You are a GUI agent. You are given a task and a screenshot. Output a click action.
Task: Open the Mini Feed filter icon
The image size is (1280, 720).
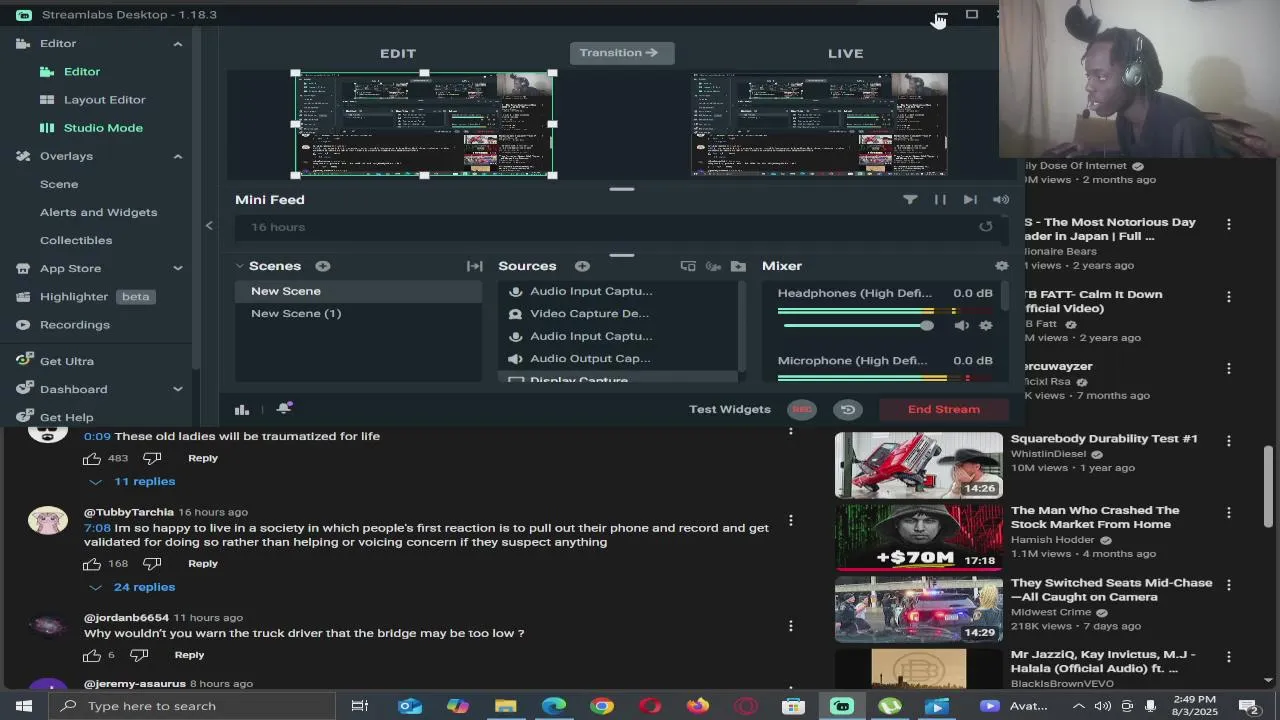[x=910, y=200]
